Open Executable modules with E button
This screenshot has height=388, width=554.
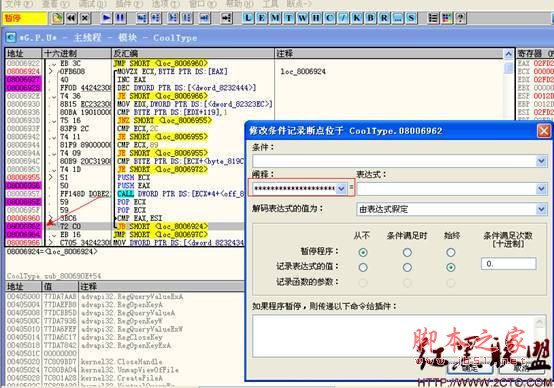point(262,18)
